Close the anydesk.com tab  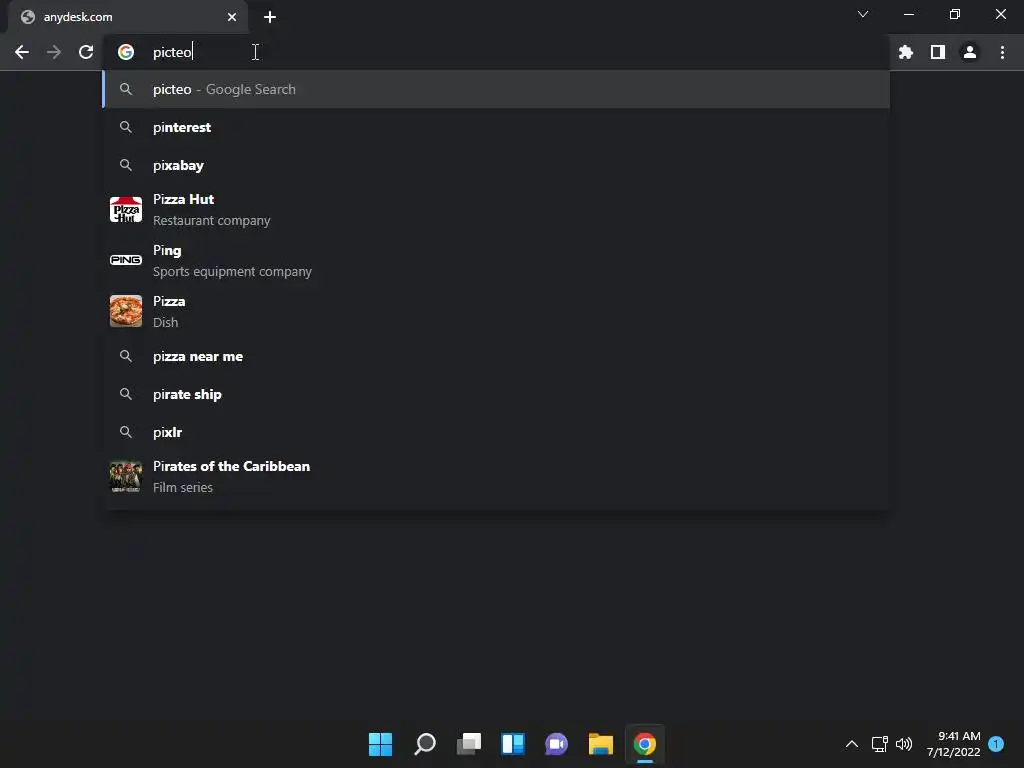pyautogui.click(x=232, y=17)
